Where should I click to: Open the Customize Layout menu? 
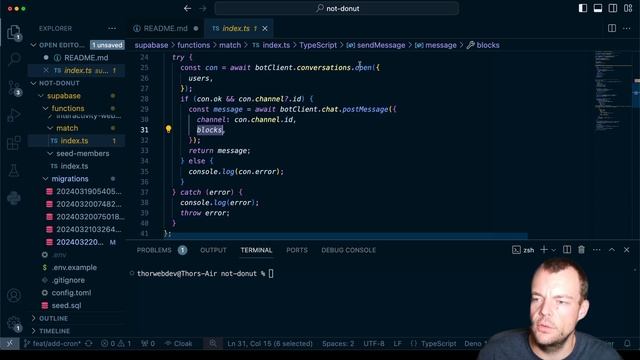(628, 8)
